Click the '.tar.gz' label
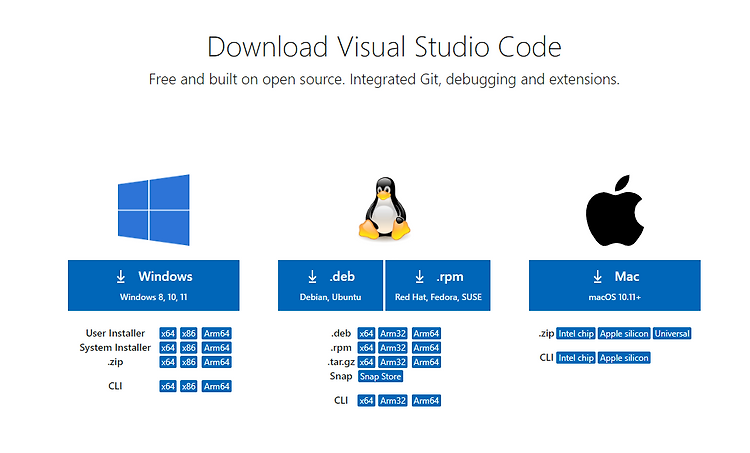Screen dimensions: 750x453 tap(342, 362)
